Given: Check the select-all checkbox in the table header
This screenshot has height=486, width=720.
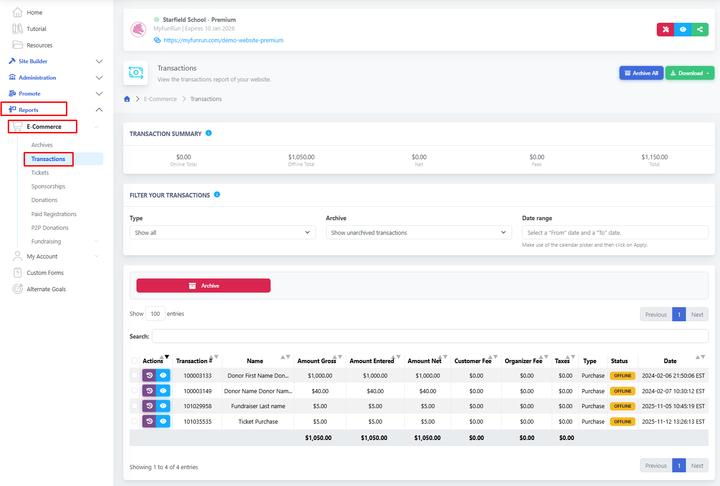Looking at the screenshot, I should (x=135, y=360).
